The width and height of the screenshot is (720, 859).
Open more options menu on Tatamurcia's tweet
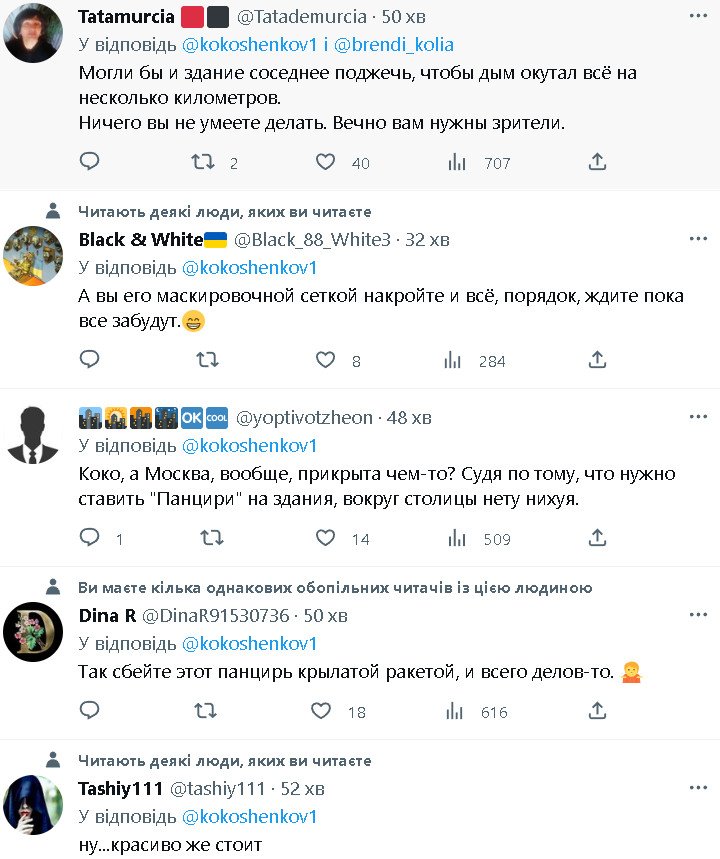coord(698,17)
